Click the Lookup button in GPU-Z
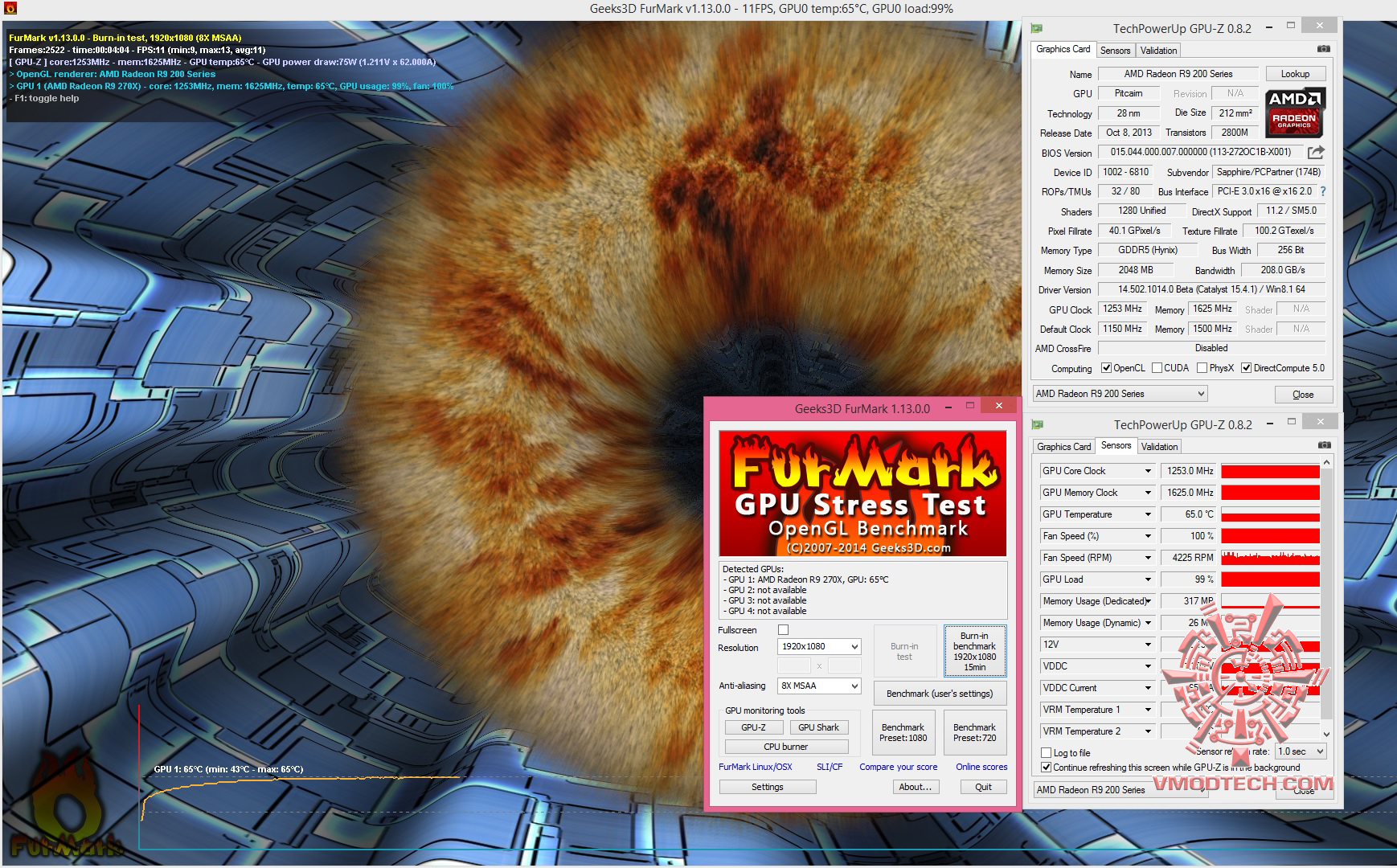The width and height of the screenshot is (1397, 868). pyautogui.click(x=1295, y=74)
